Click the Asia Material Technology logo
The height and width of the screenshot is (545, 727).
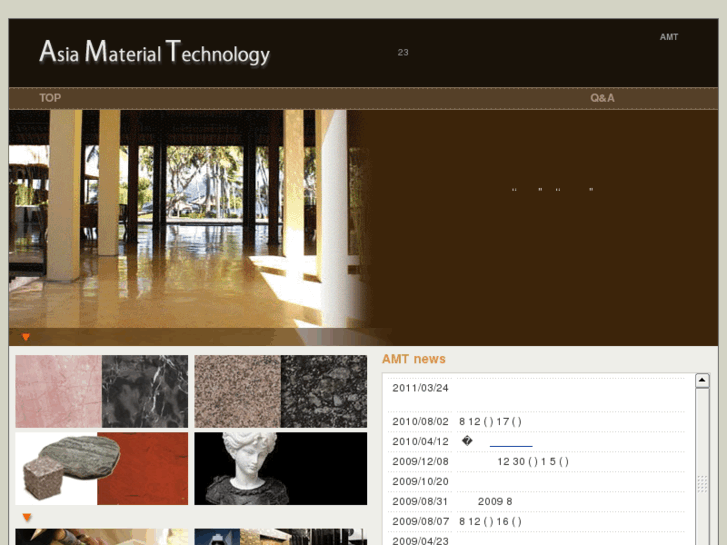(x=154, y=53)
